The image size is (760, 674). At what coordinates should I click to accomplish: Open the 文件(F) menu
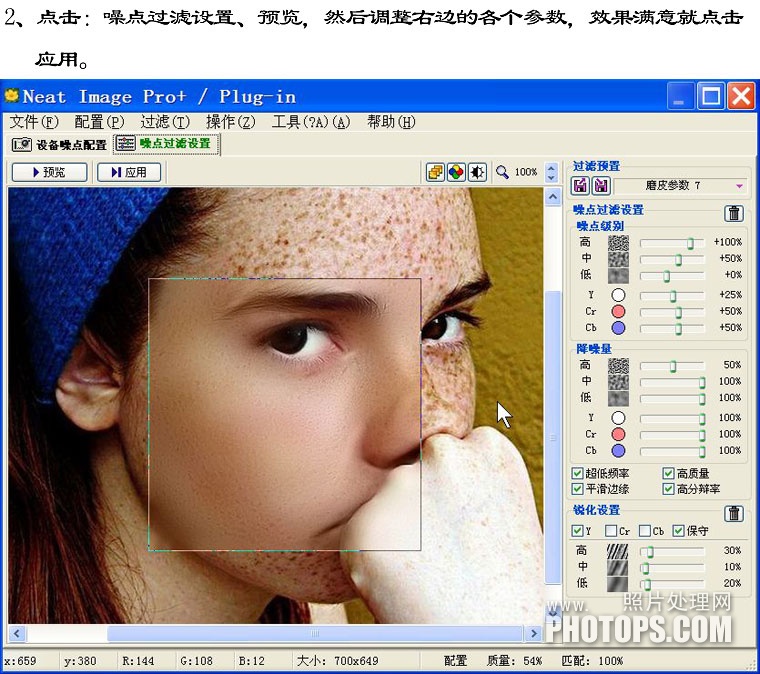pos(34,122)
